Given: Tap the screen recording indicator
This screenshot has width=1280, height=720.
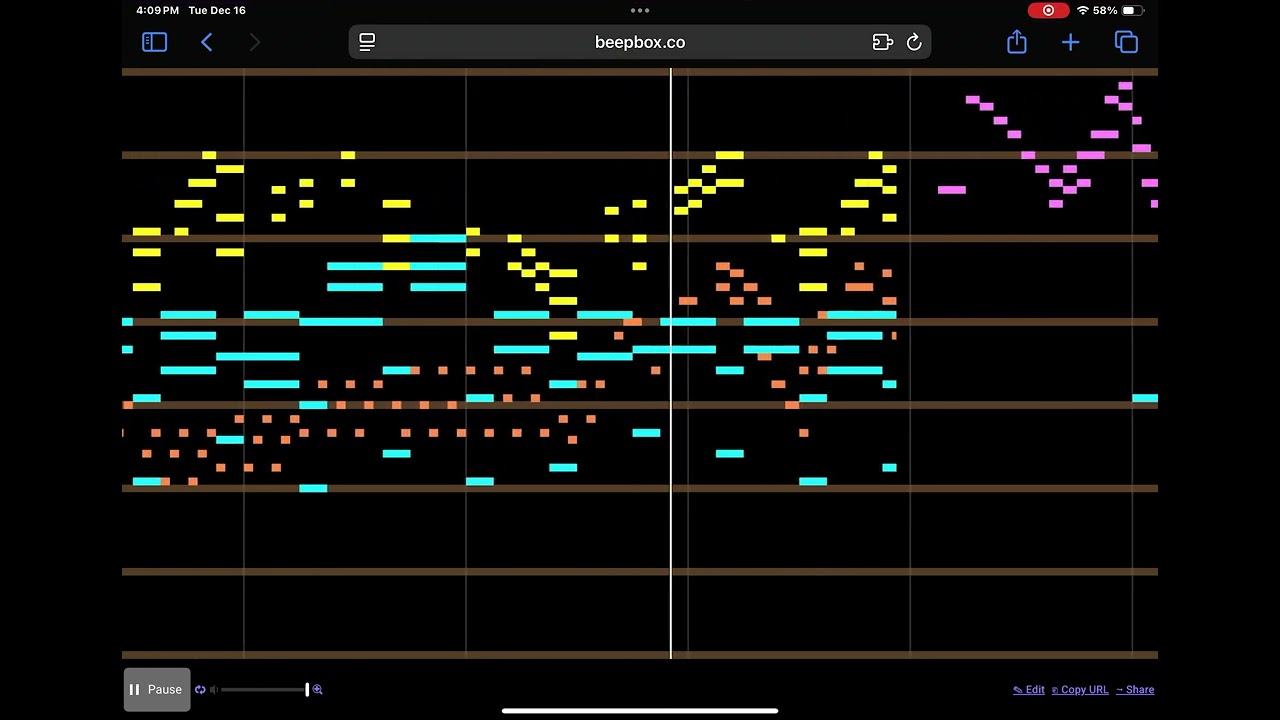Looking at the screenshot, I should point(1048,10).
